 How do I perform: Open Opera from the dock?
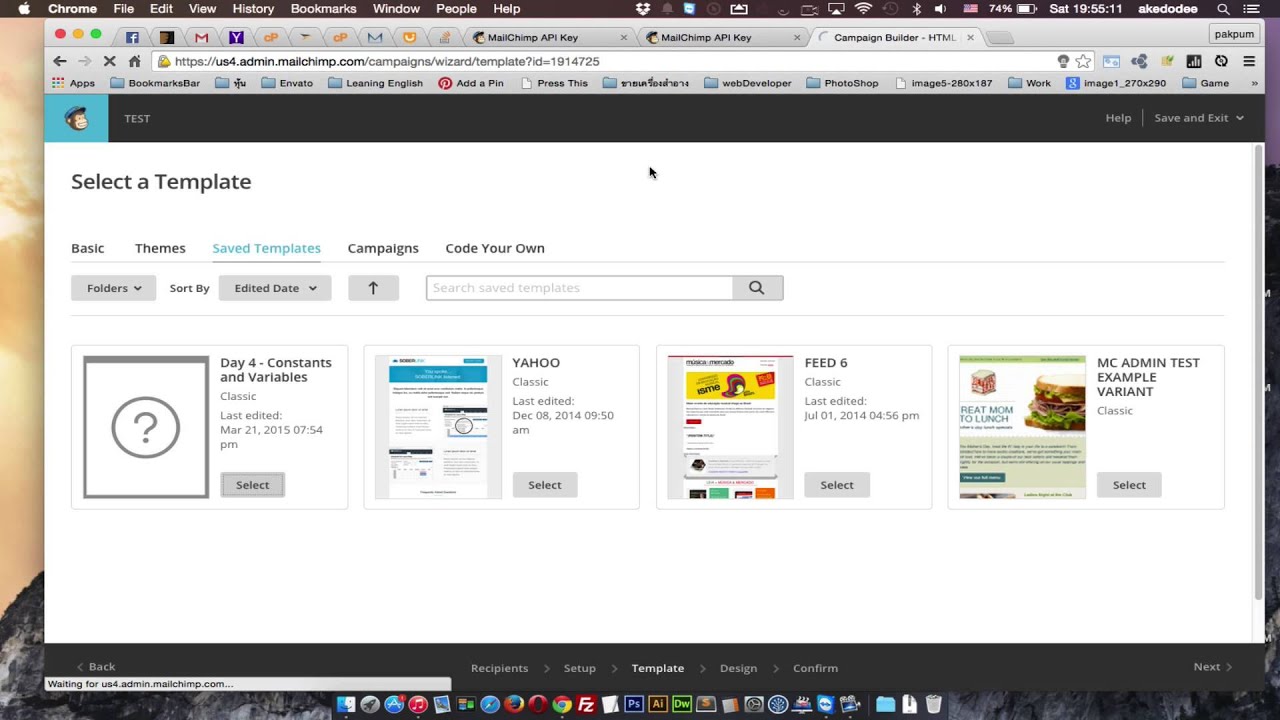click(538, 704)
